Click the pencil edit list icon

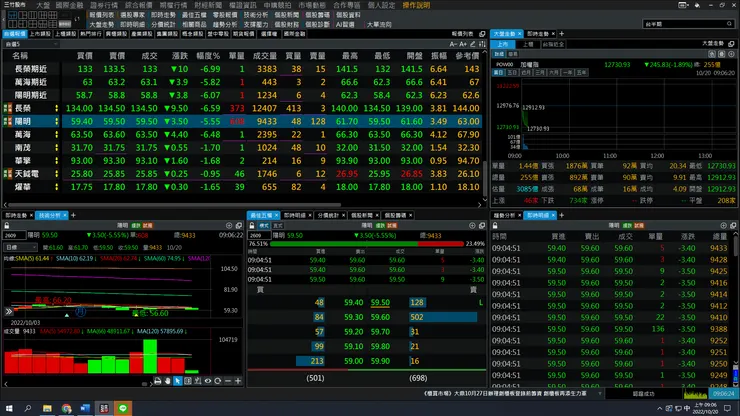[x=473, y=44]
